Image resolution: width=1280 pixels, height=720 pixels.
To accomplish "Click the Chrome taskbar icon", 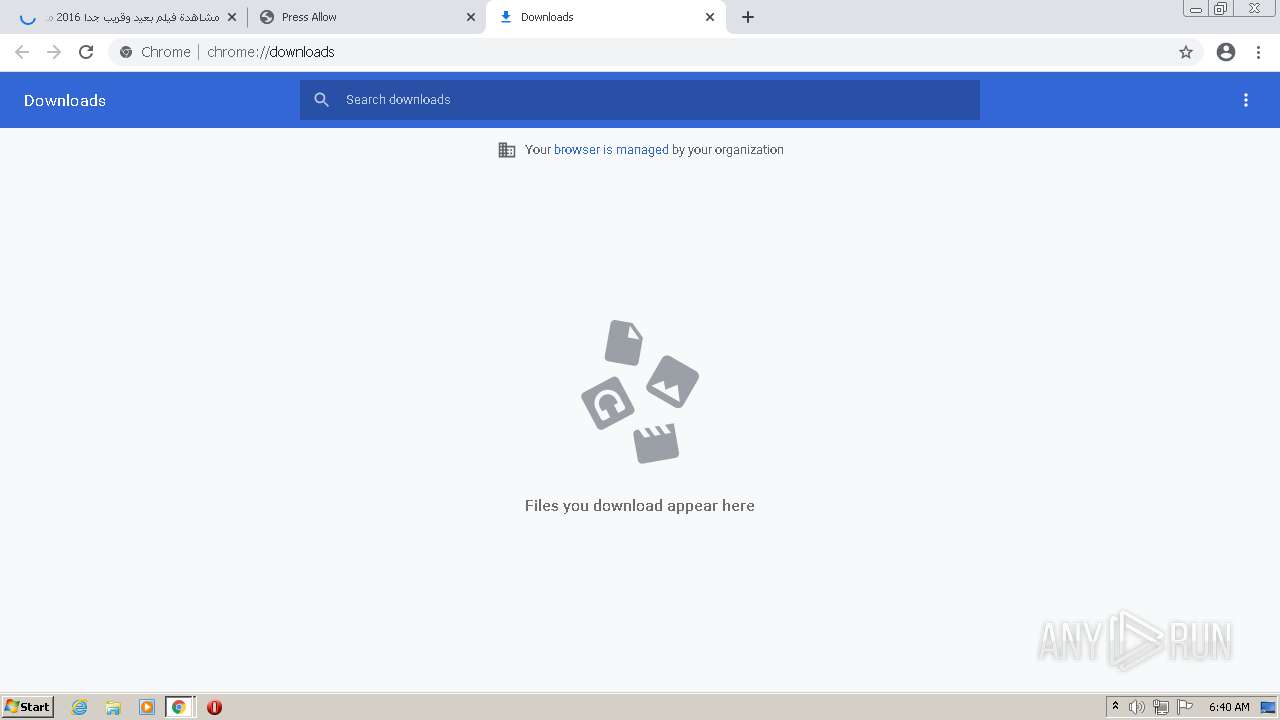I will (x=179, y=707).
